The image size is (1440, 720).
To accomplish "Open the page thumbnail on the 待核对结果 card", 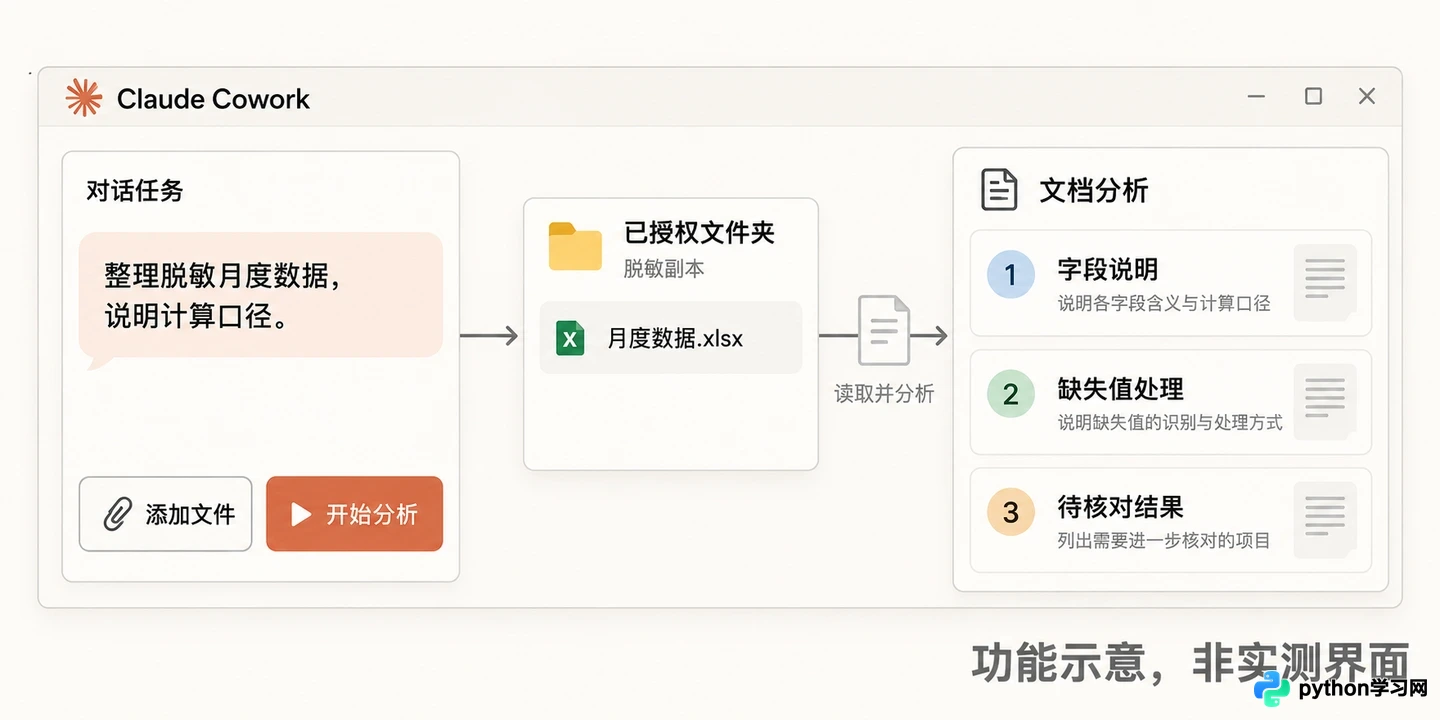I will coord(1325,520).
